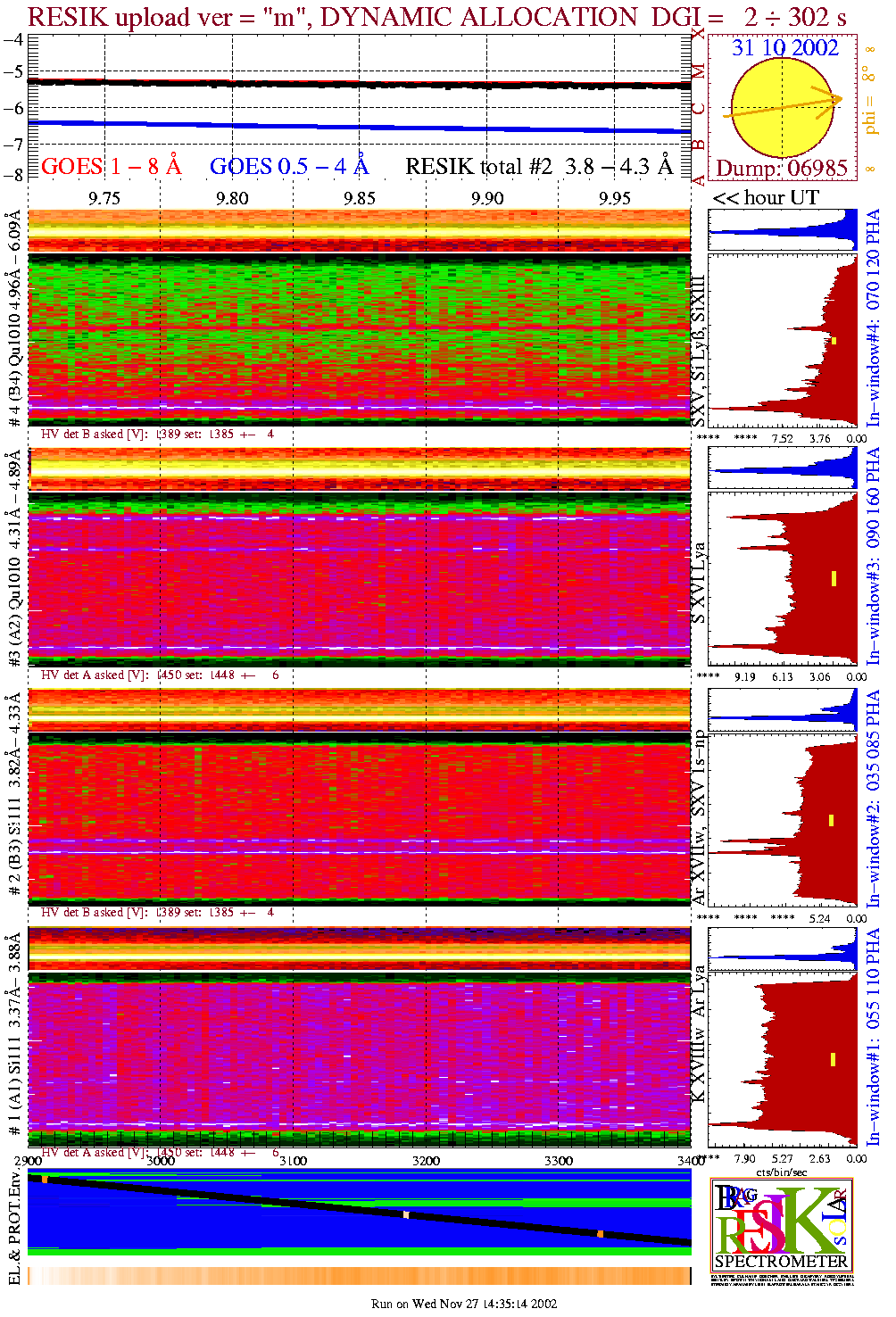Click the Run on Wed Nov 27 timestamp
Image resolution: width=896 pixels, height=1317 pixels.
[x=464, y=1304]
